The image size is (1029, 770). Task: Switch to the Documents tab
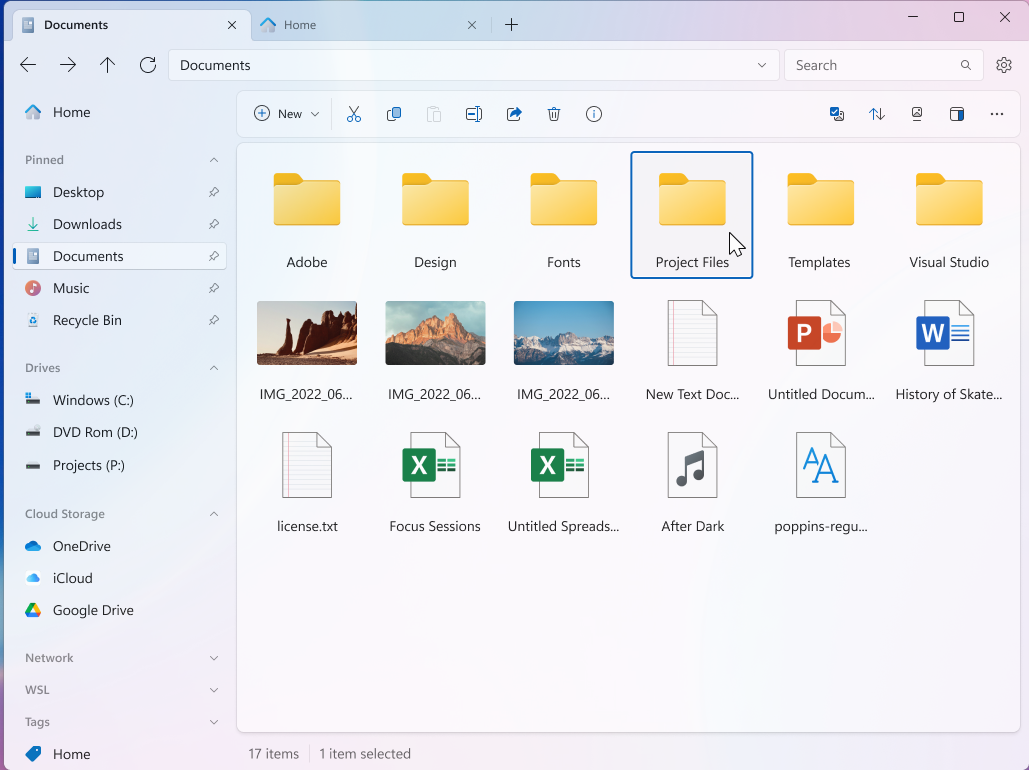point(131,25)
